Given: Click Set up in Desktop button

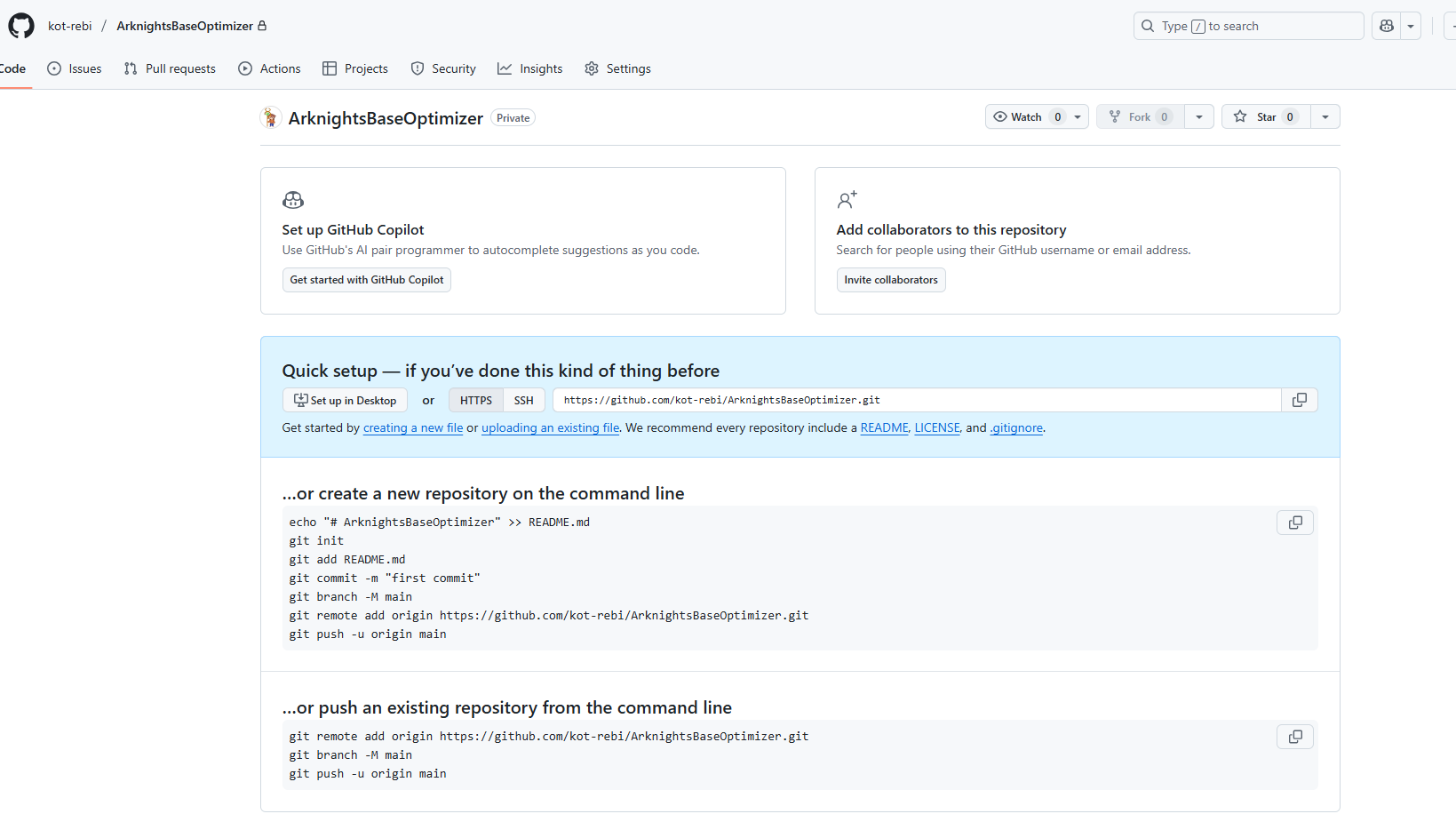Looking at the screenshot, I should click(345, 400).
